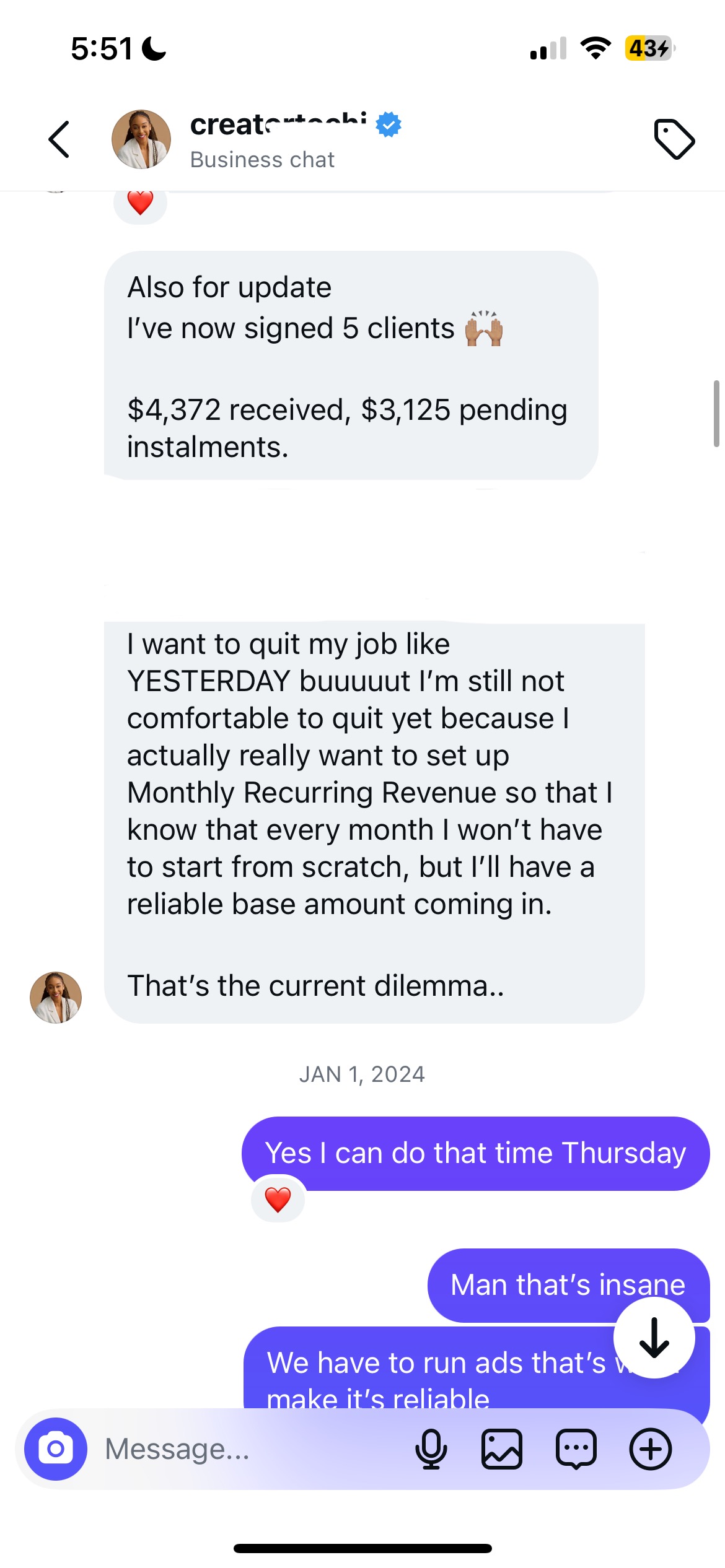
Task: Tap the blue verified badge
Action: coord(389,124)
